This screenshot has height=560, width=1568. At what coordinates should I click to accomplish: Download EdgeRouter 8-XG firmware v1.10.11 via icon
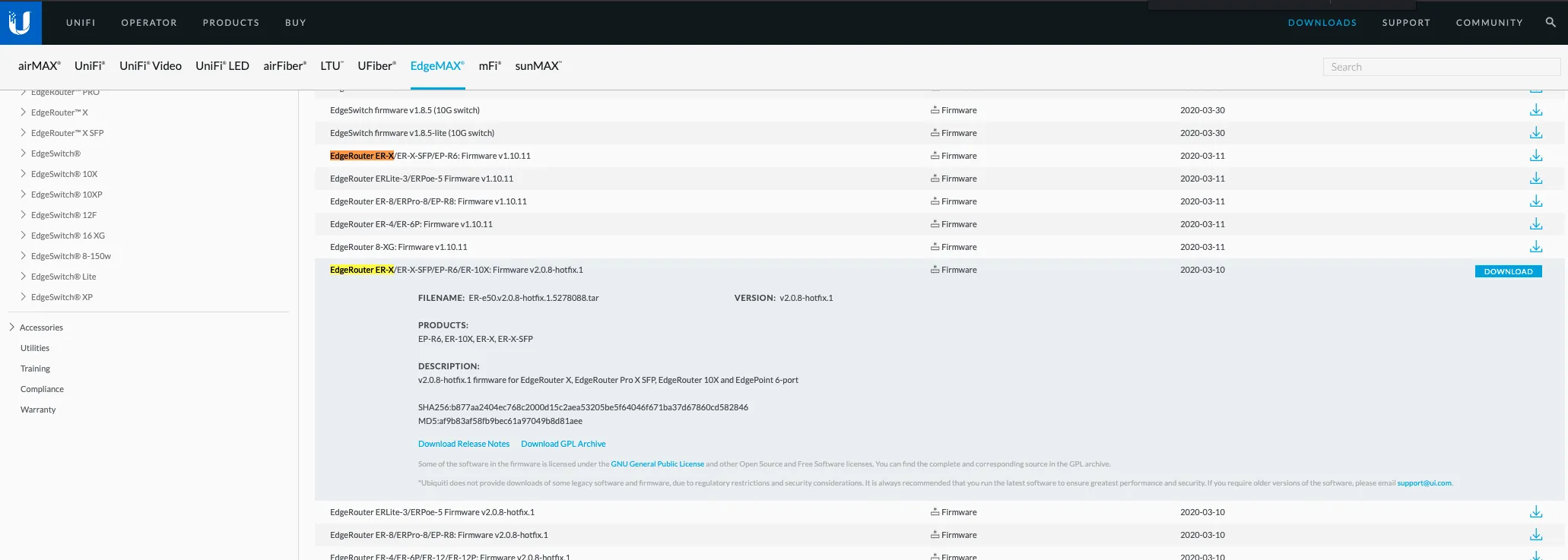[1535, 247]
